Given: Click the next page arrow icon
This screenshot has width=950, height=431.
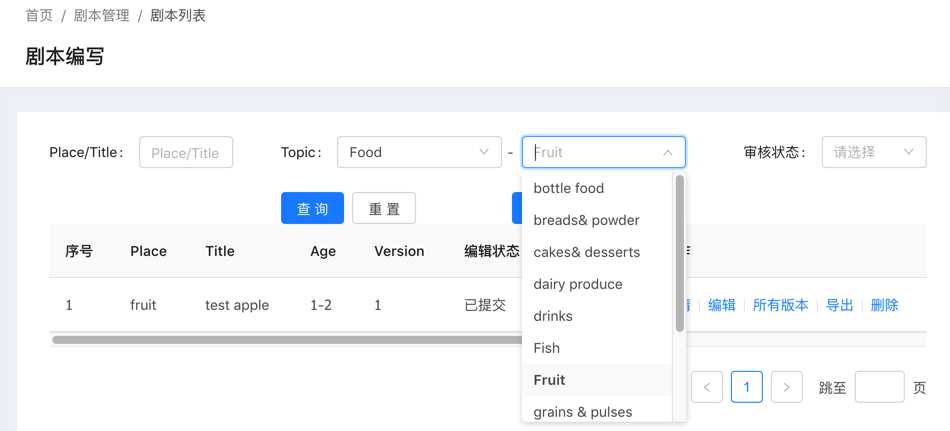Looking at the screenshot, I should pos(787,387).
